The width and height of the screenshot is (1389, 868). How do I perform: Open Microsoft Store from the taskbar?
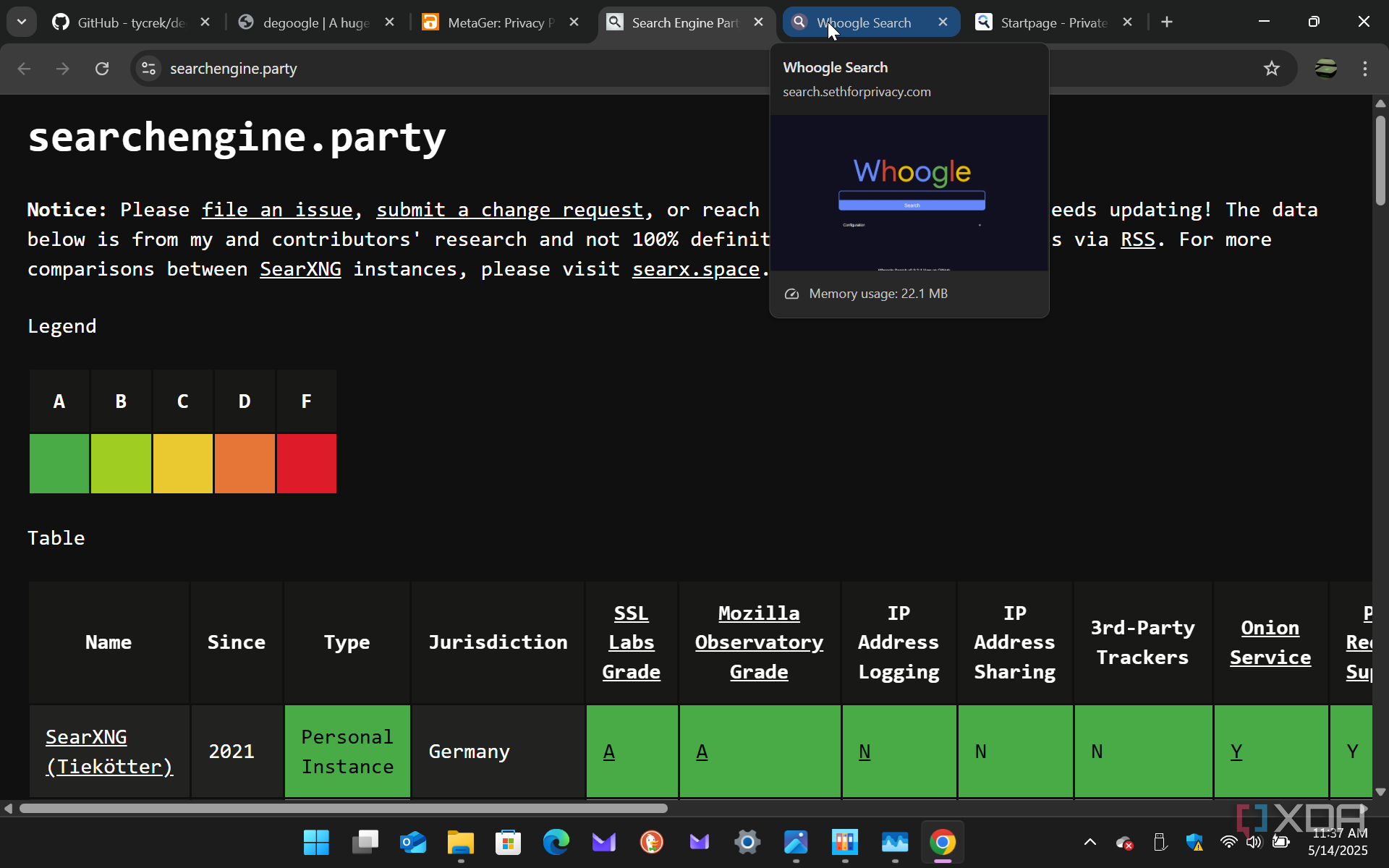(x=509, y=842)
